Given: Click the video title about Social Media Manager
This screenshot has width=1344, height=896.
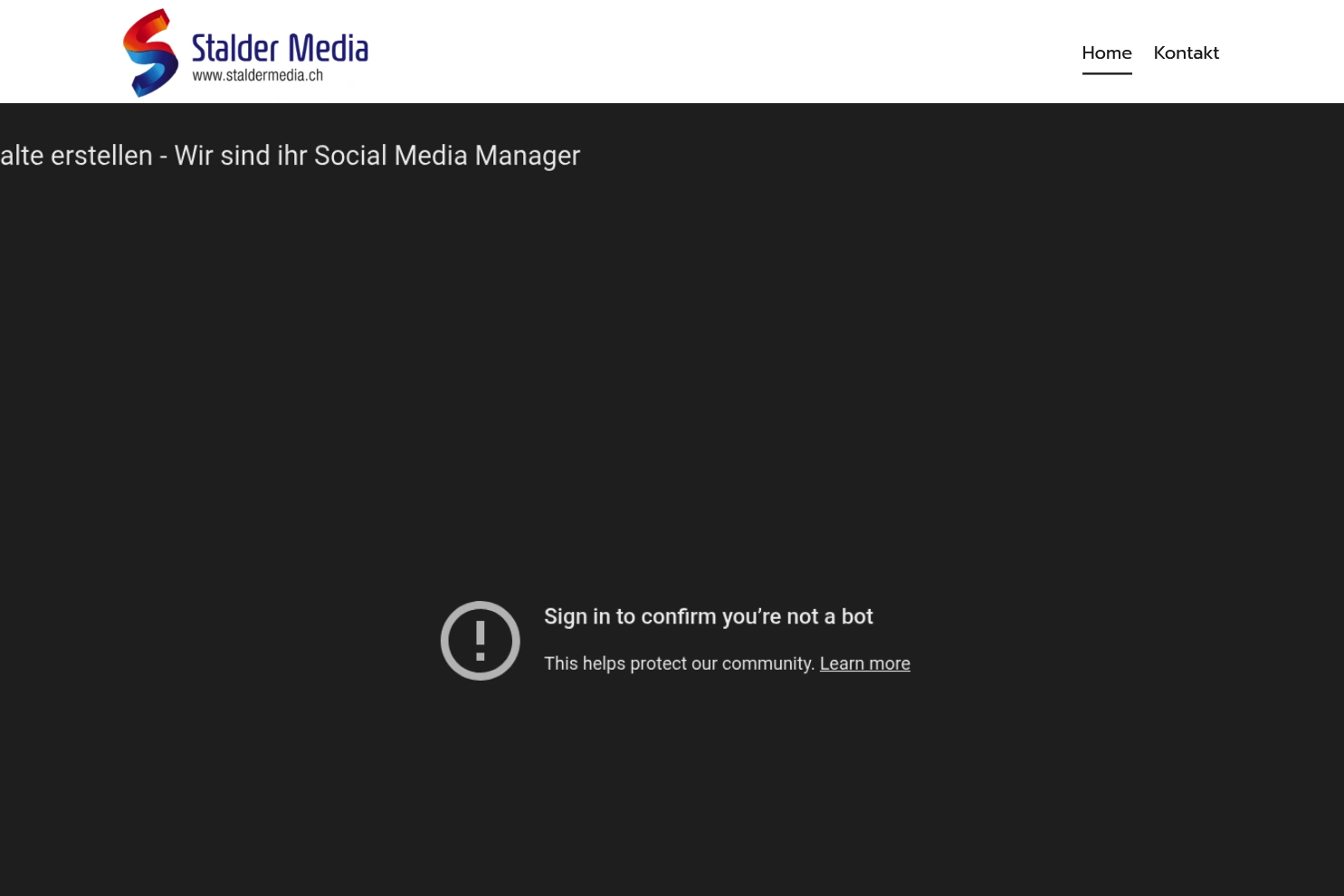Looking at the screenshot, I should click(x=290, y=155).
